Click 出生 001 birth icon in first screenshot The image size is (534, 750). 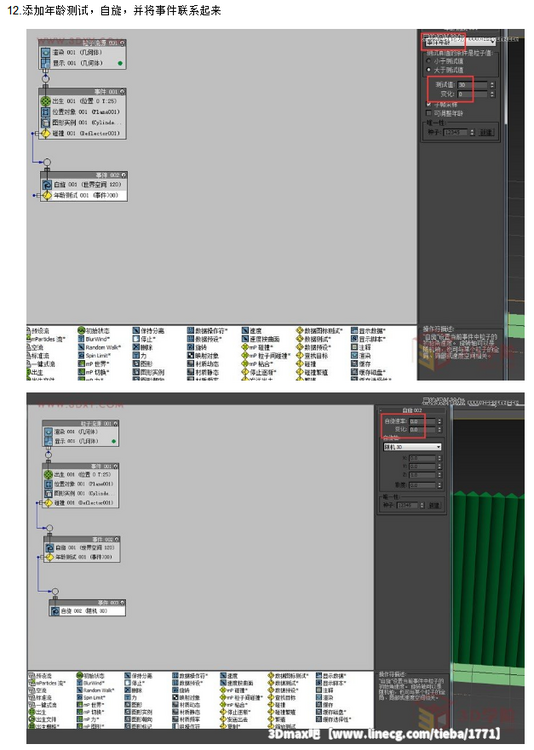click(45, 101)
